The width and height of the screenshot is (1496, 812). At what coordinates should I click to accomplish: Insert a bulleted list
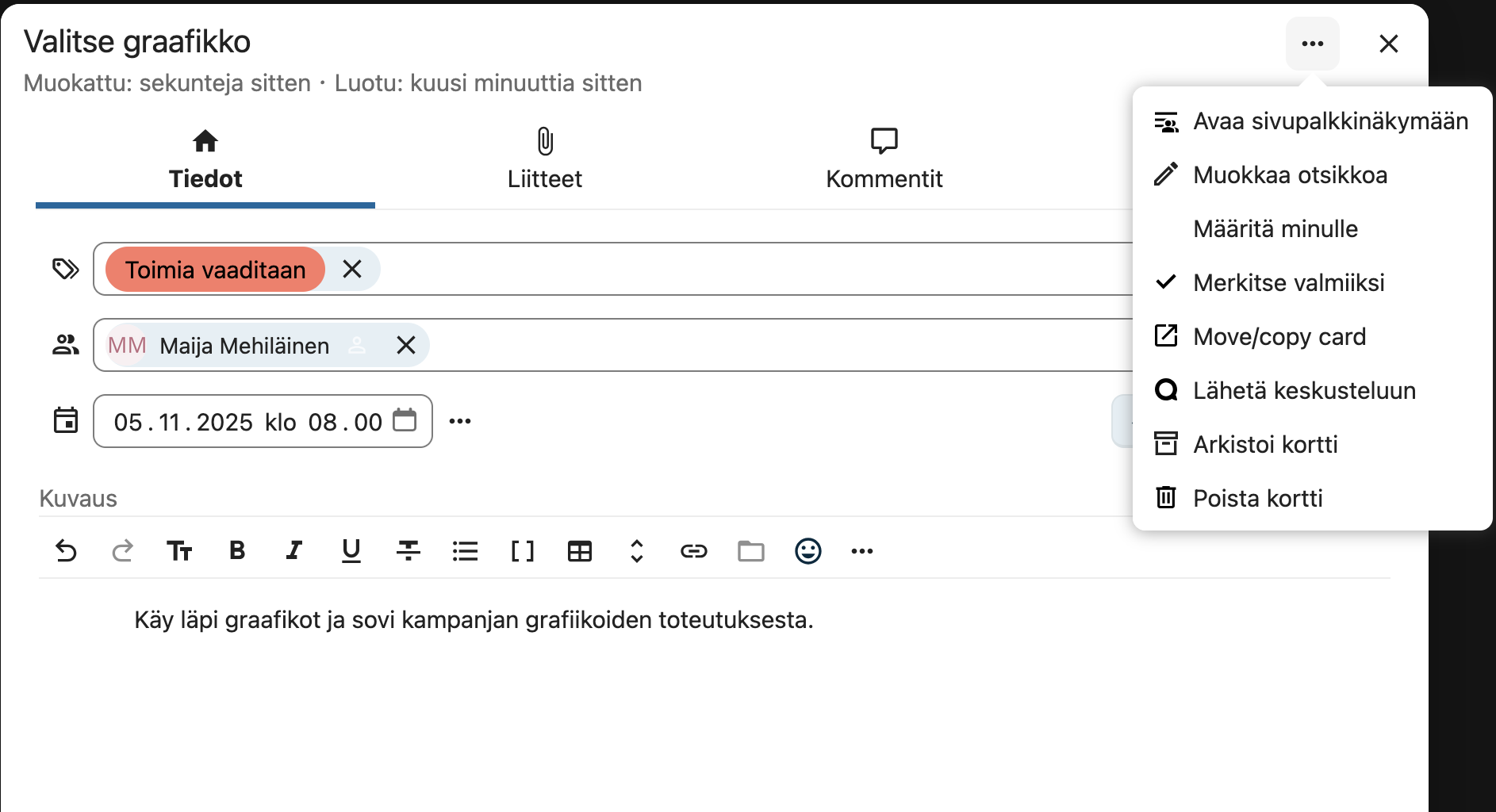pos(465,551)
